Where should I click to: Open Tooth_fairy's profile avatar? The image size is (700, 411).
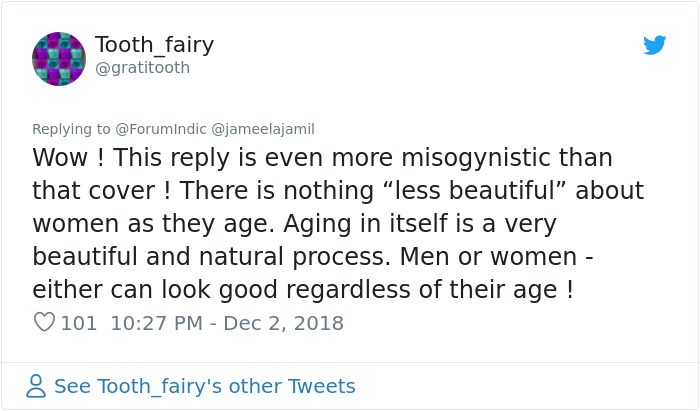point(59,58)
